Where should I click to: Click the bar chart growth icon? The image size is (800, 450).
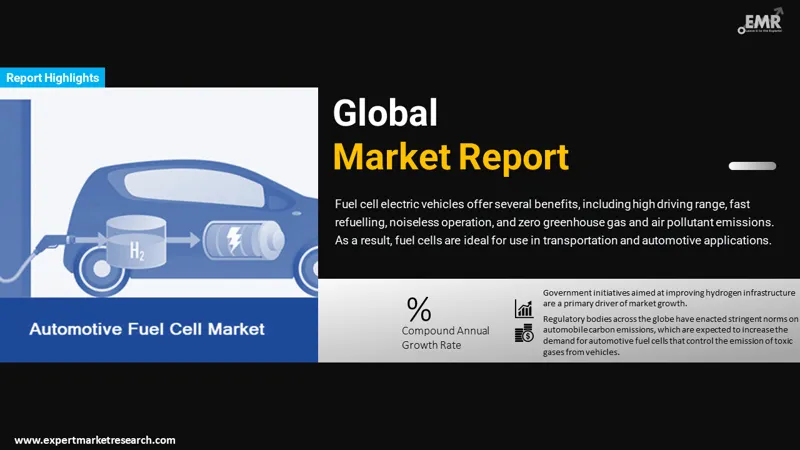tap(524, 308)
